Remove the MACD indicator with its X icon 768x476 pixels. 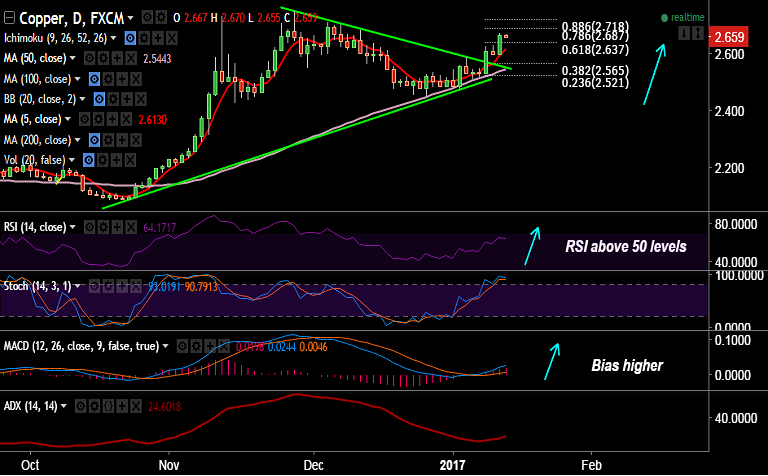tap(223, 347)
